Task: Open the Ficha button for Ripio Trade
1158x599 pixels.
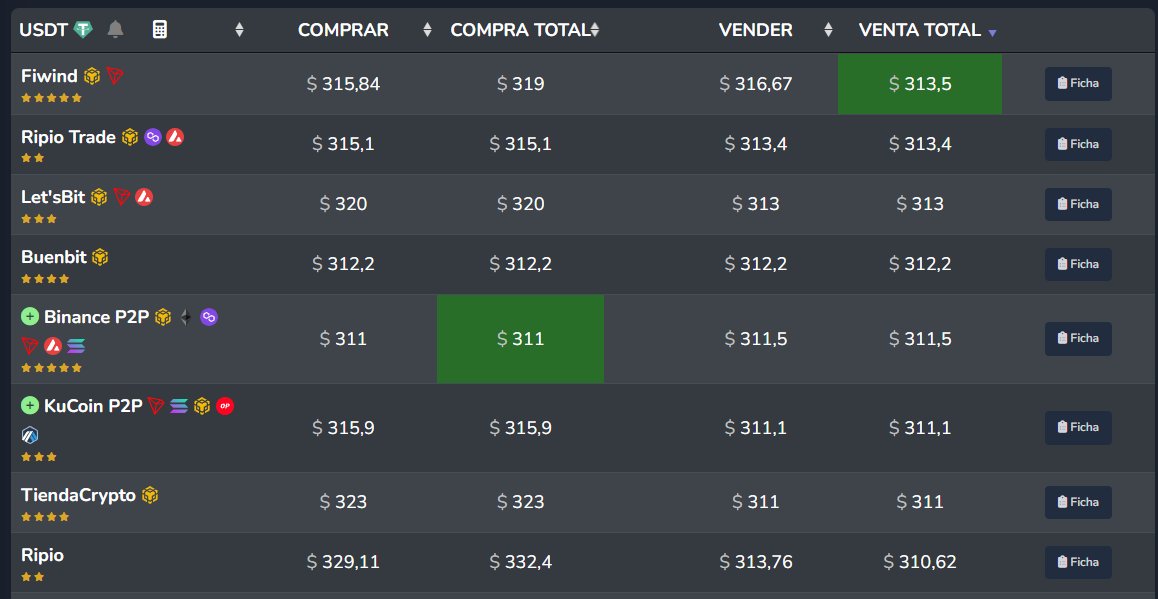Action: pyautogui.click(x=1078, y=144)
